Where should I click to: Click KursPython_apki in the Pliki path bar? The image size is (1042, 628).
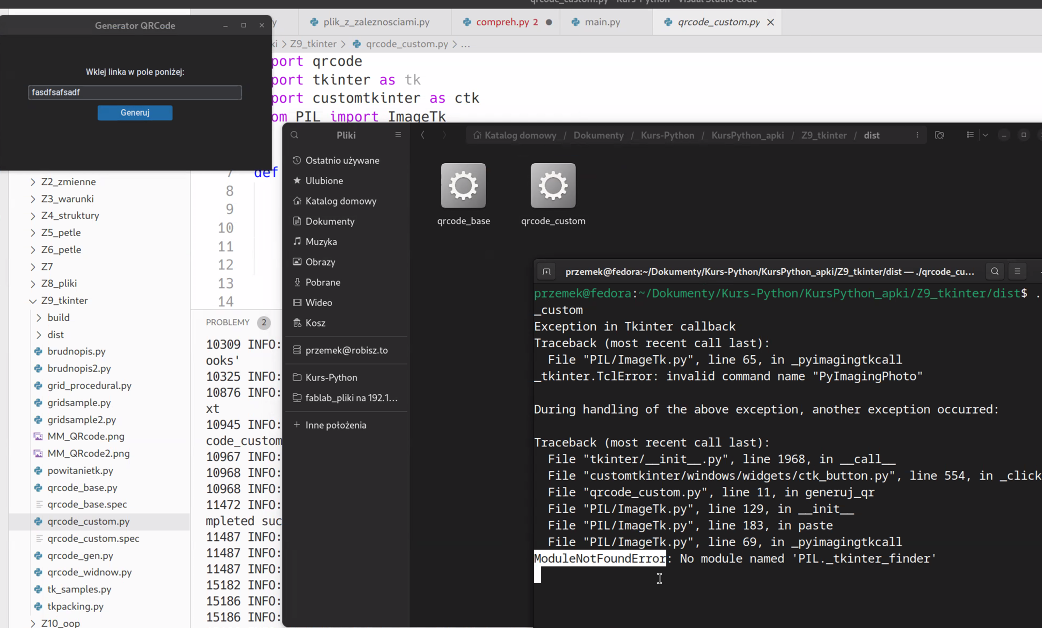point(748,136)
